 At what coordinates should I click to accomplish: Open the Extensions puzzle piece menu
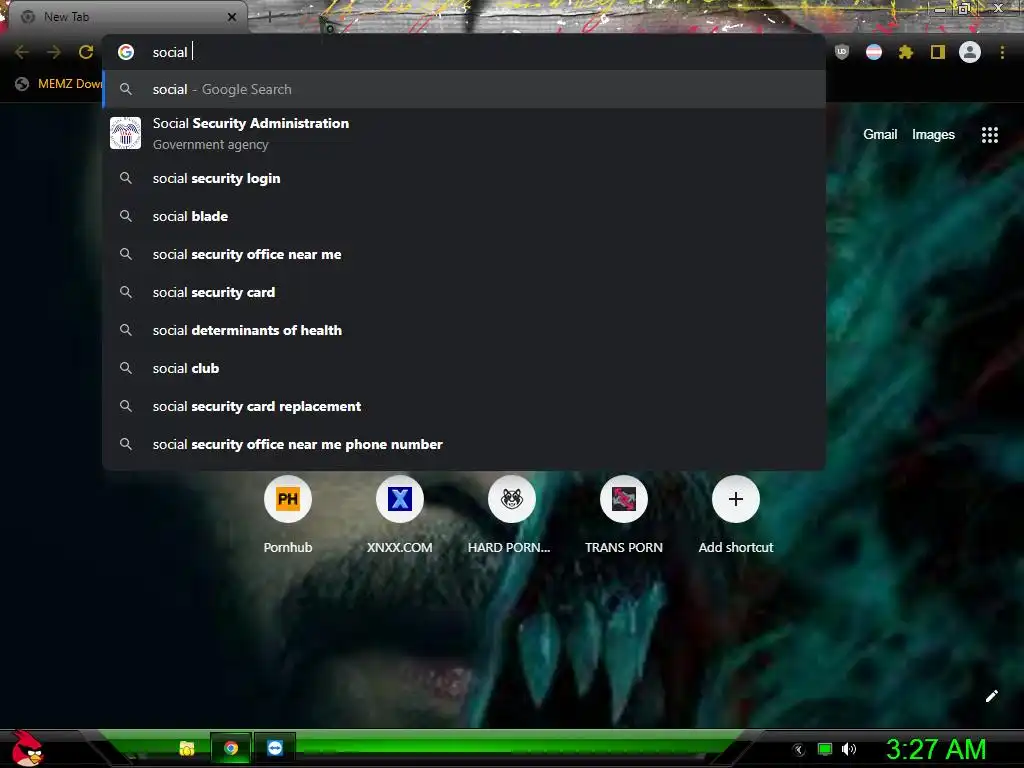[x=906, y=52]
